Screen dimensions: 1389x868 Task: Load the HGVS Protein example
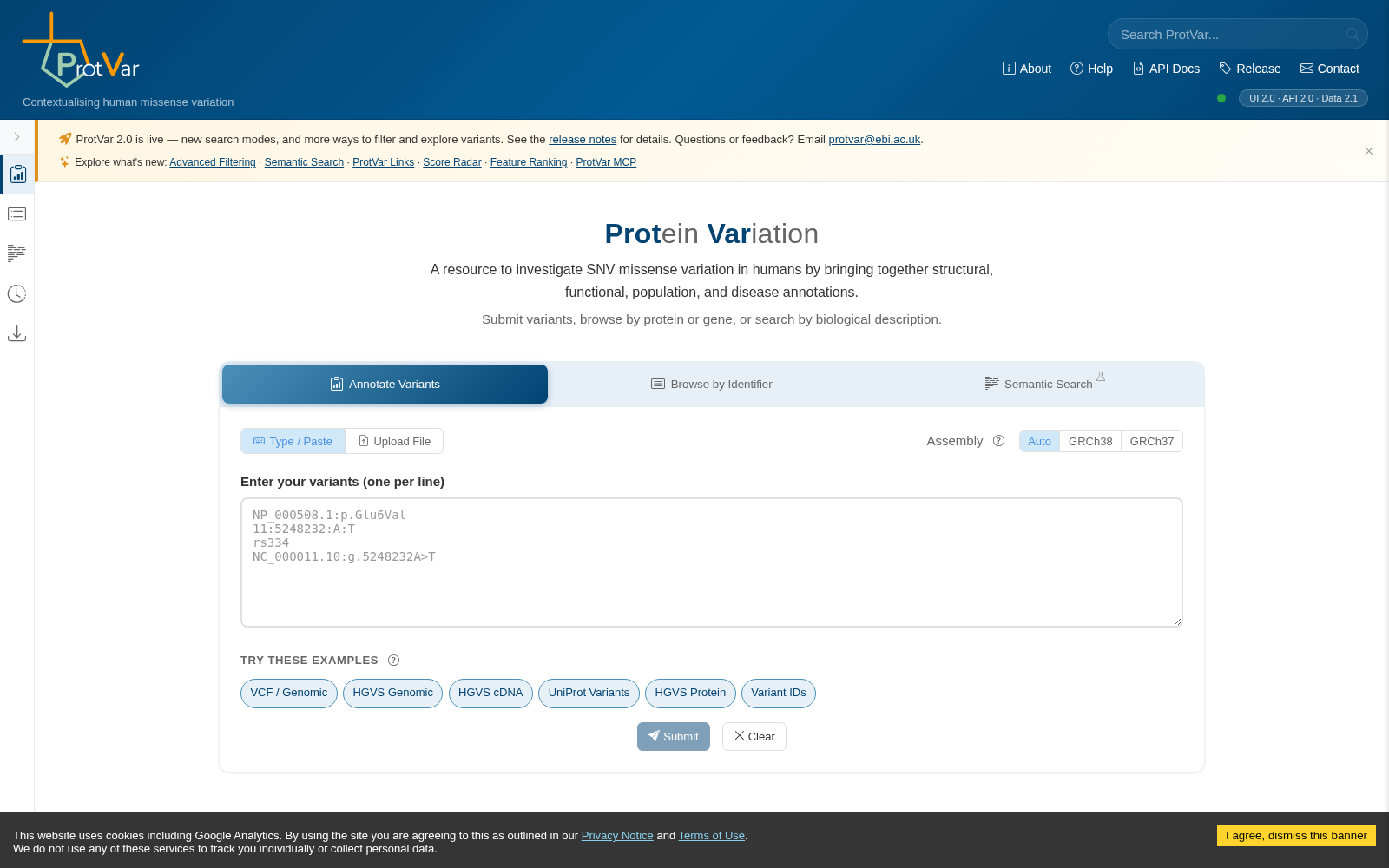pos(690,694)
